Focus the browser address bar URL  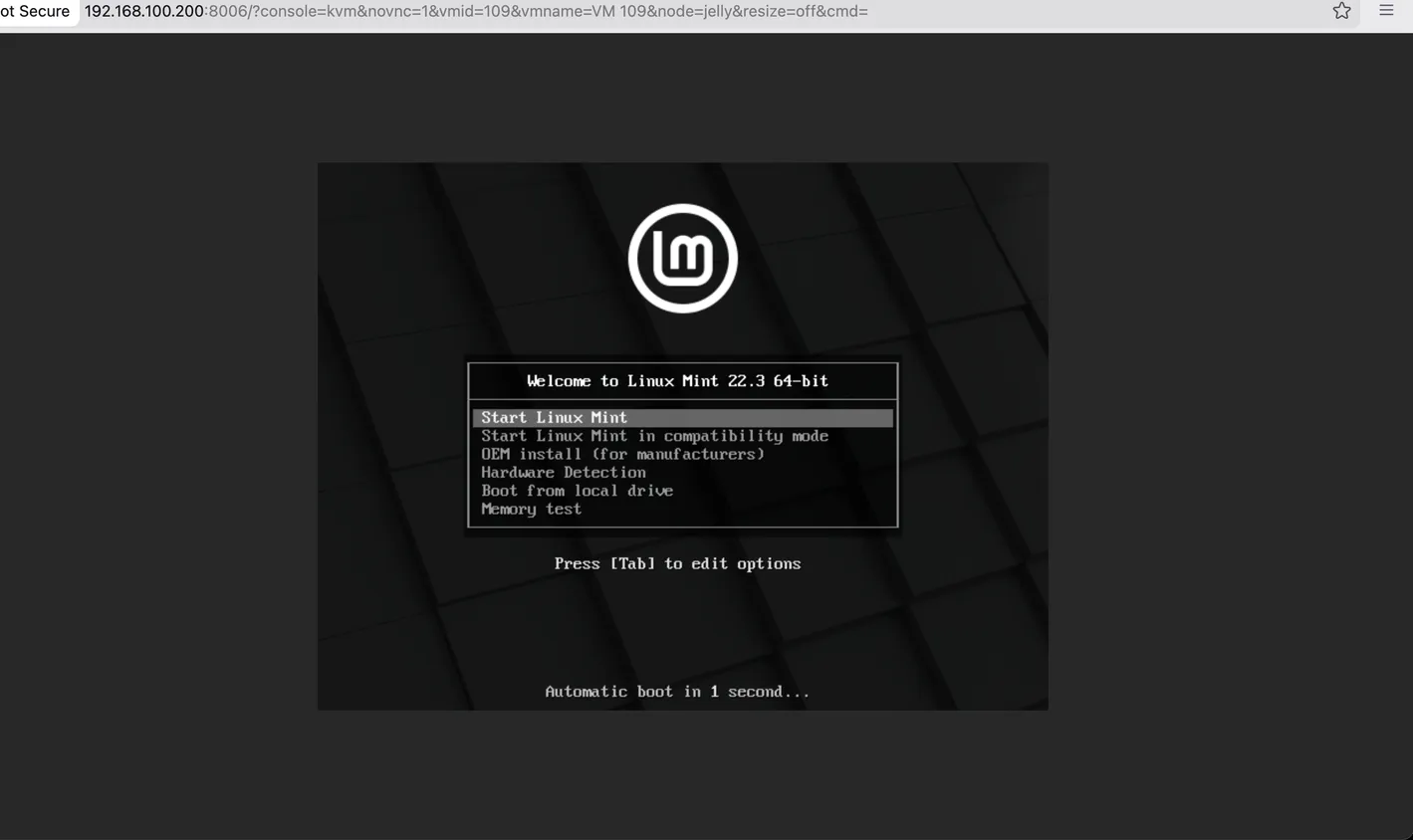(x=476, y=11)
